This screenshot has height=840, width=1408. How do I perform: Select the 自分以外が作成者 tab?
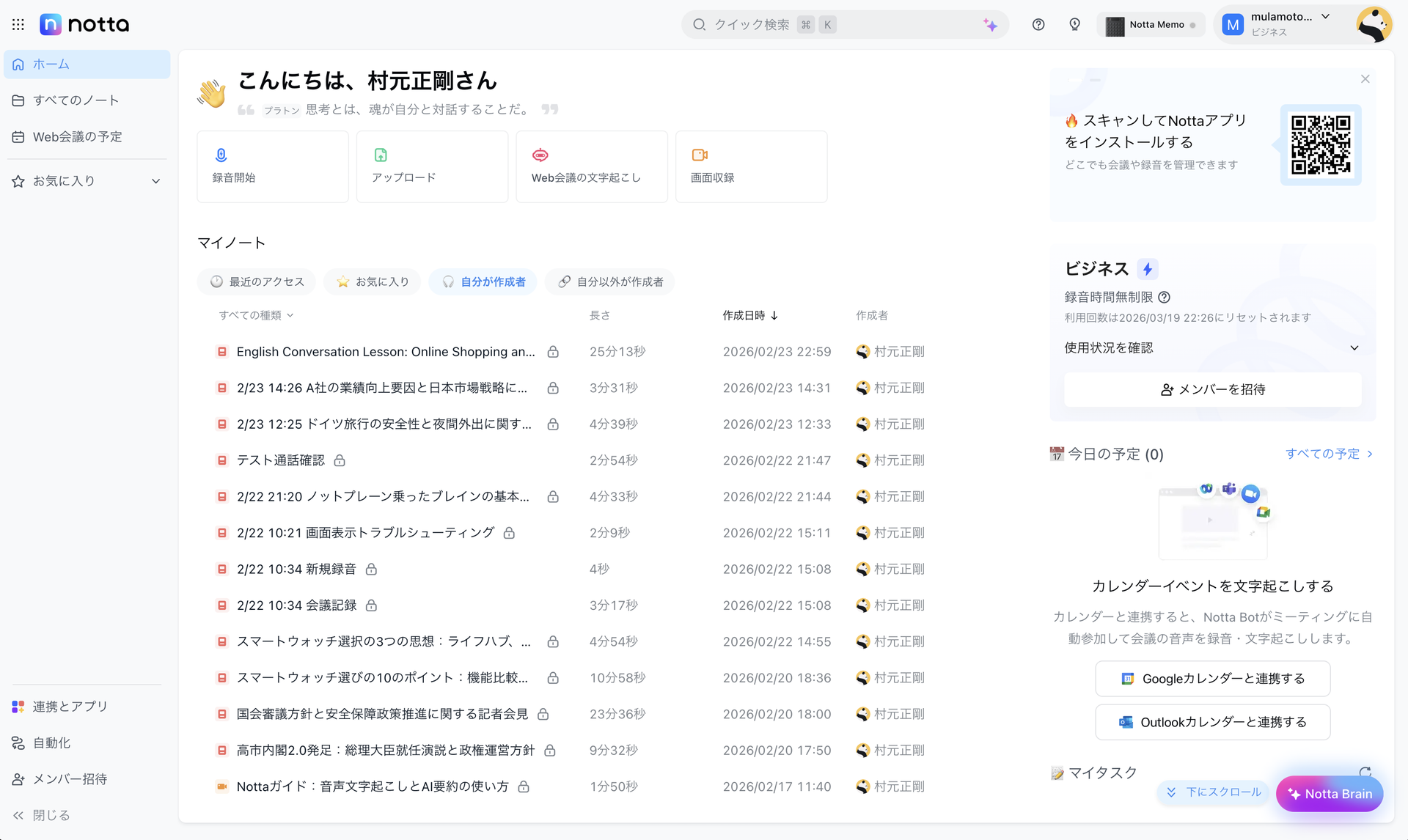tap(610, 281)
